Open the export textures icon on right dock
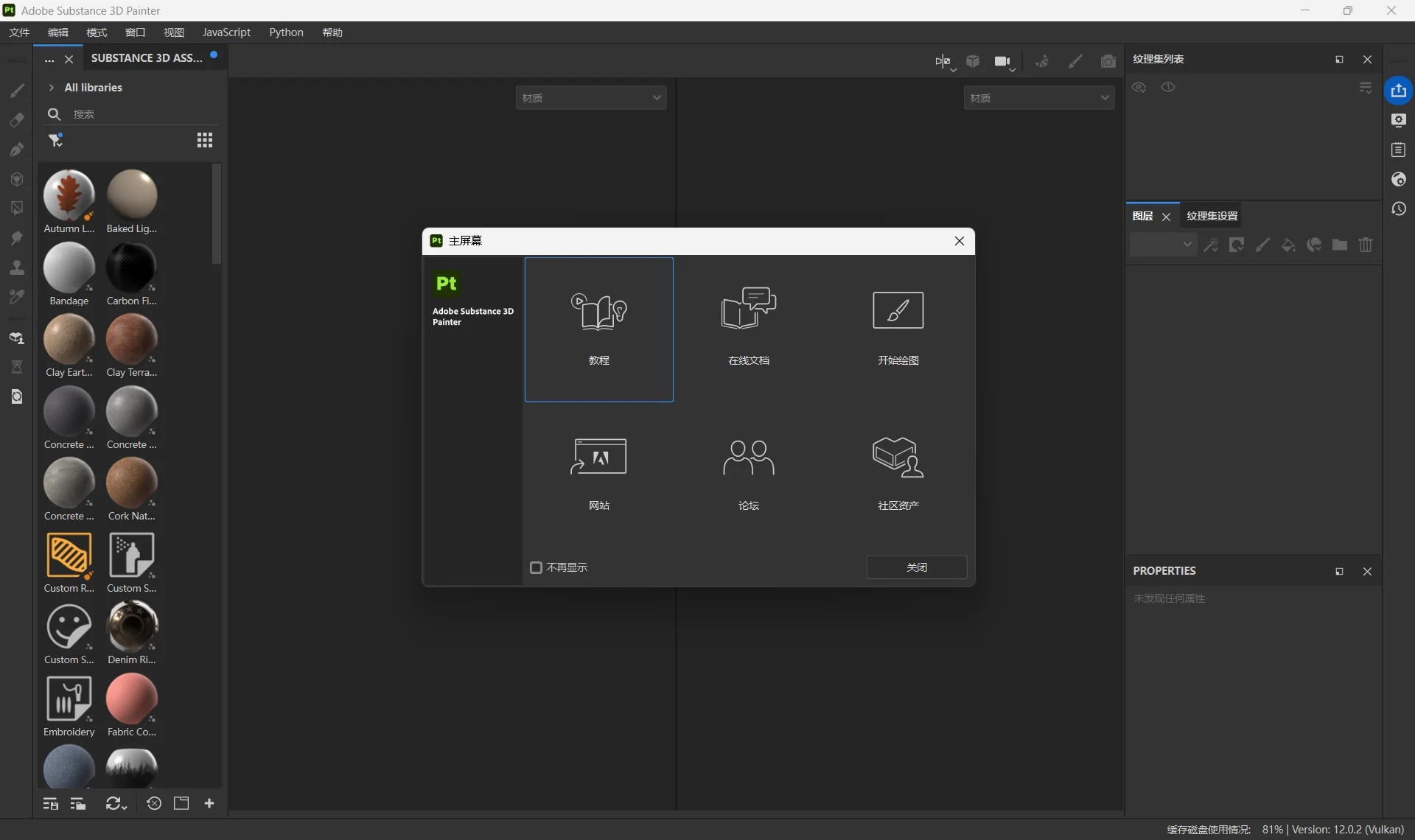This screenshot has height=840, width=1415. point(1398,91)
